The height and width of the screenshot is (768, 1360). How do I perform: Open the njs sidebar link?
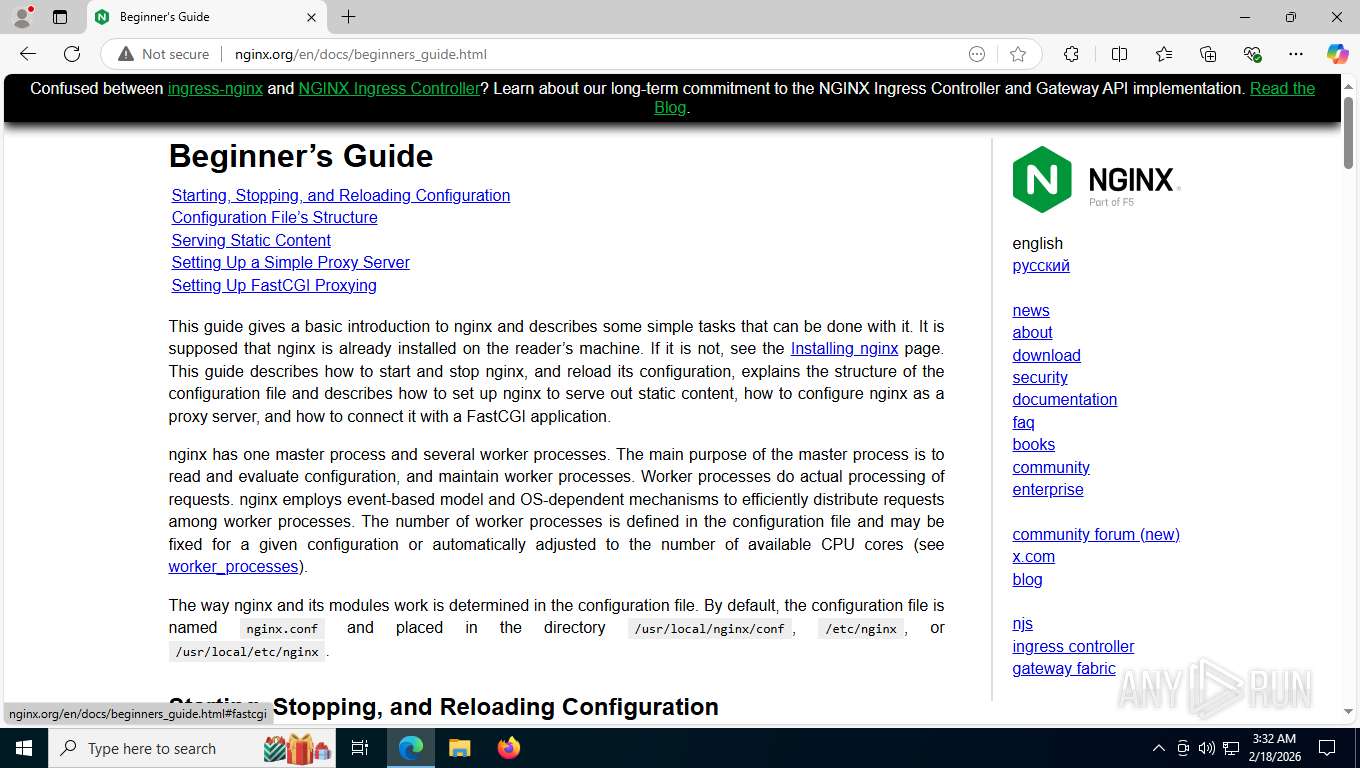[x=1022, y=623]
